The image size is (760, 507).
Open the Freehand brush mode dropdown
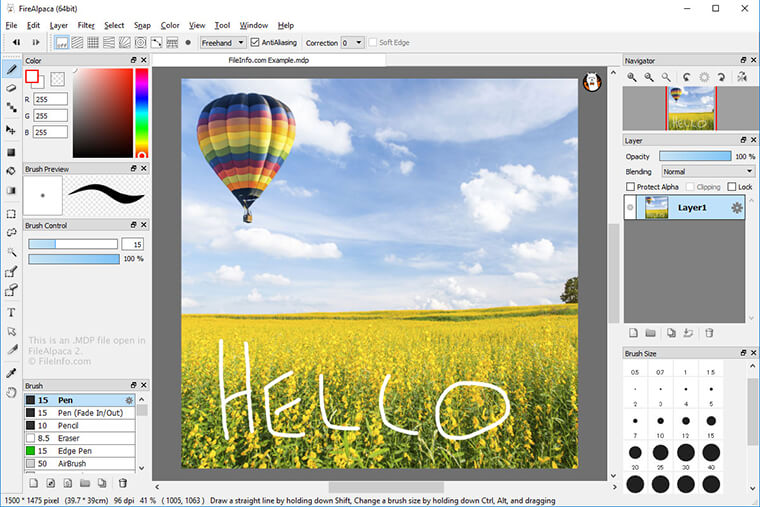point(222,43)
